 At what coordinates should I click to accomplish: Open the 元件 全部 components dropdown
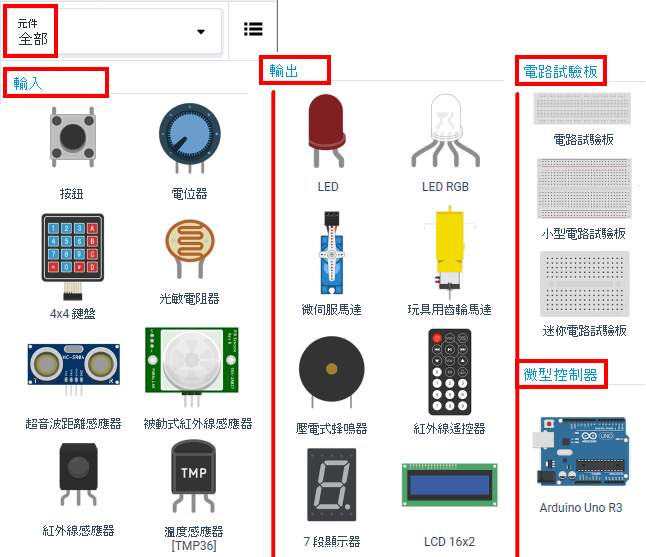pos(112,31)
